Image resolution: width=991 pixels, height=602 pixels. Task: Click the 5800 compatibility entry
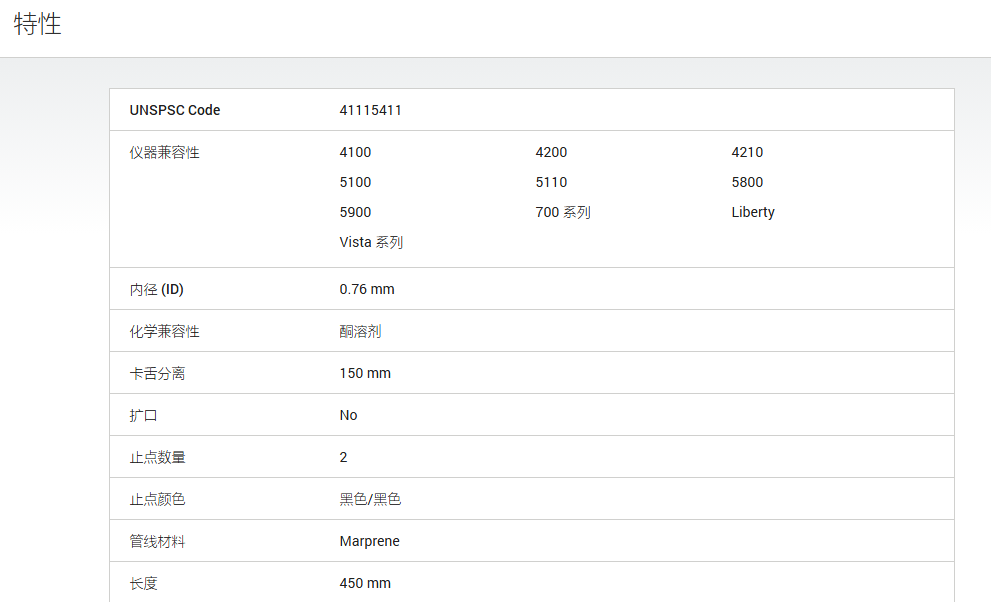[747, 182]
